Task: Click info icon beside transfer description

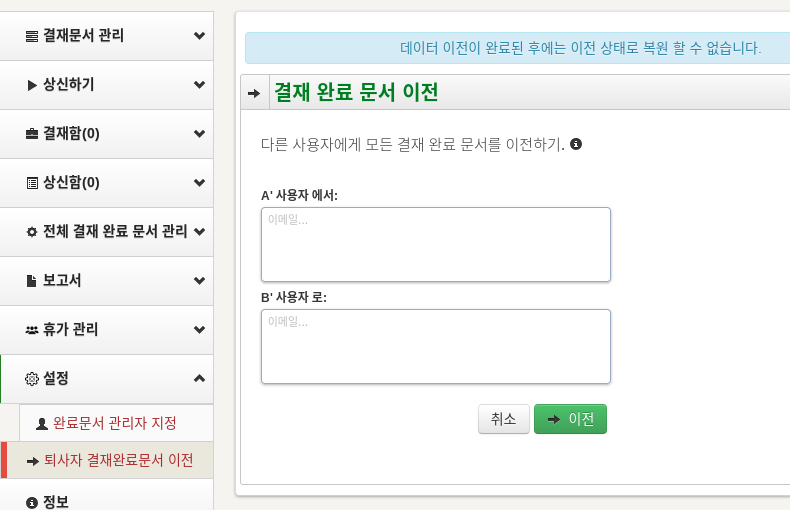Action: [x=576, y=144]
